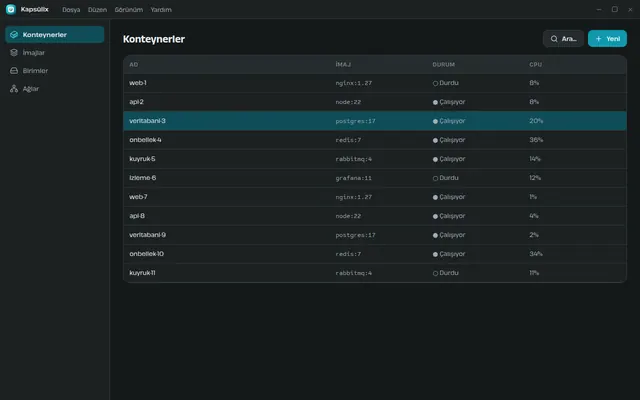Image resolution: width=640 pixels, height=400 pixels.
Task: Click the 20% CPU value for veritabani-3
Action: [x=536, y=121]
